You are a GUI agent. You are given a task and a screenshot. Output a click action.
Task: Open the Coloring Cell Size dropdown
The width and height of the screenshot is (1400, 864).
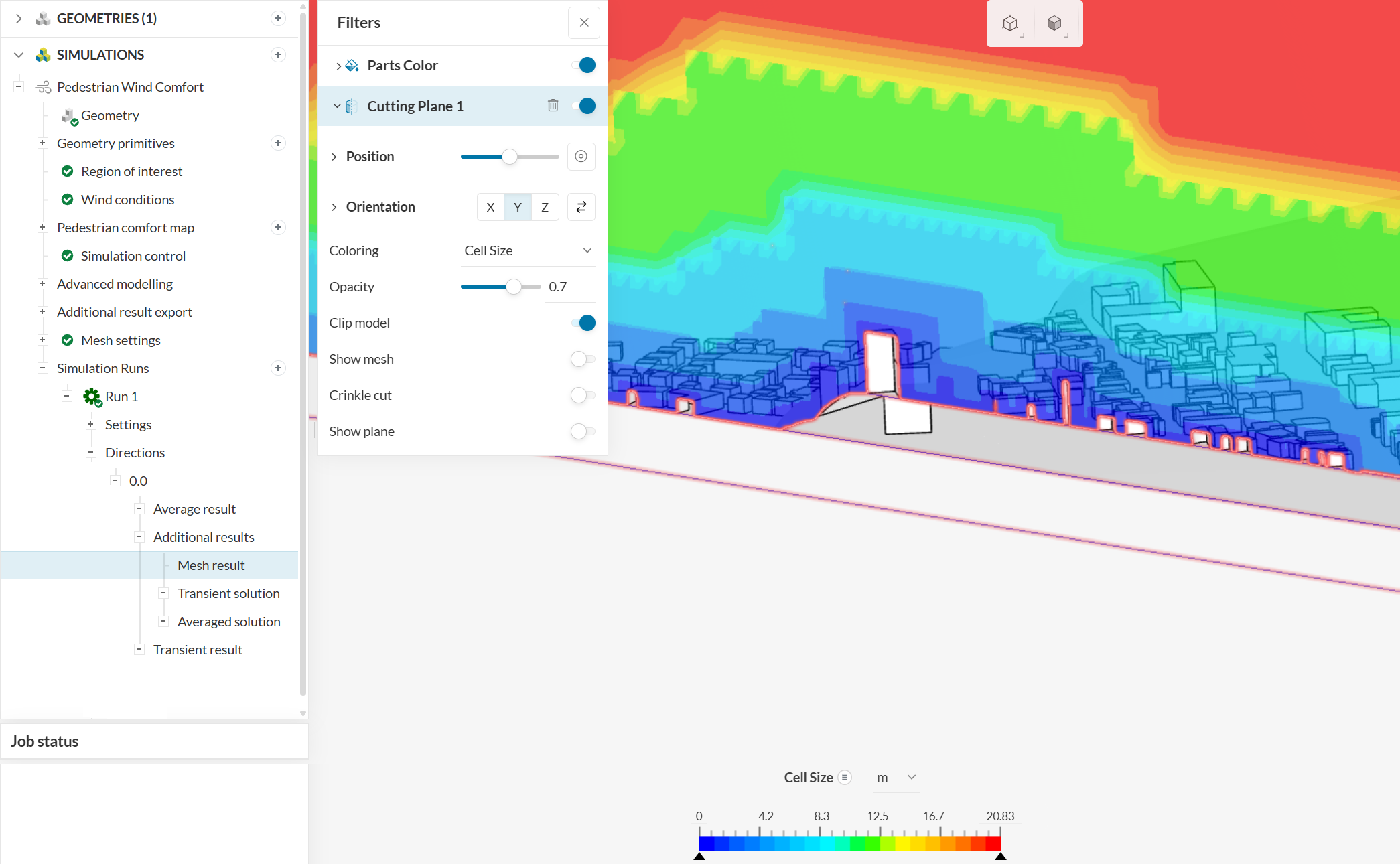tap(528, 250)
